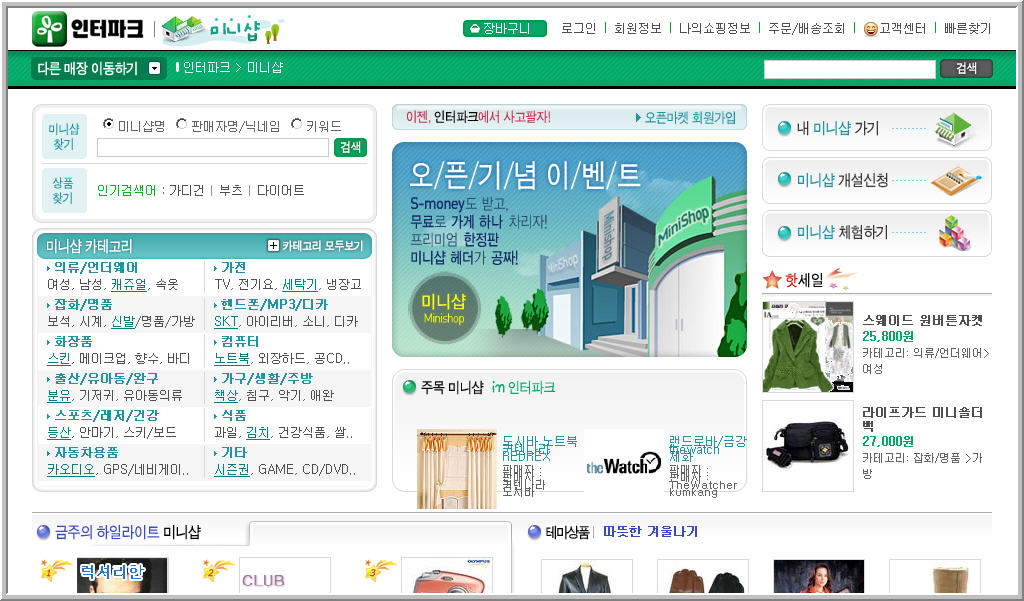Viewport: 1024px width, 601px height.
Task: Select the 판매자명/닉네임 radio button
Action: 183,124
